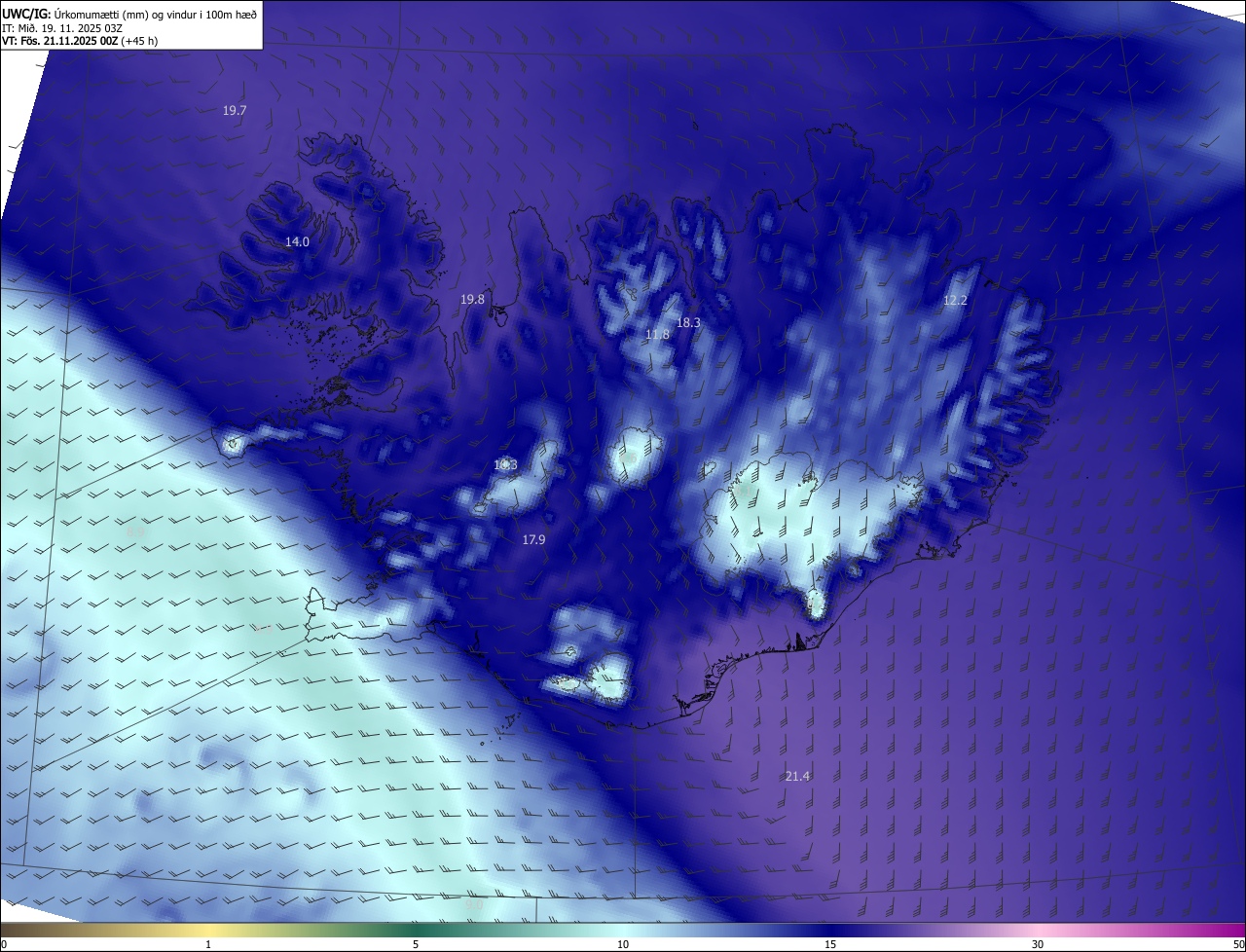This screenshot has height=952, width=1246.
Task: Click the 18.3 value in north Iceland
Action: tap(688, 322)
